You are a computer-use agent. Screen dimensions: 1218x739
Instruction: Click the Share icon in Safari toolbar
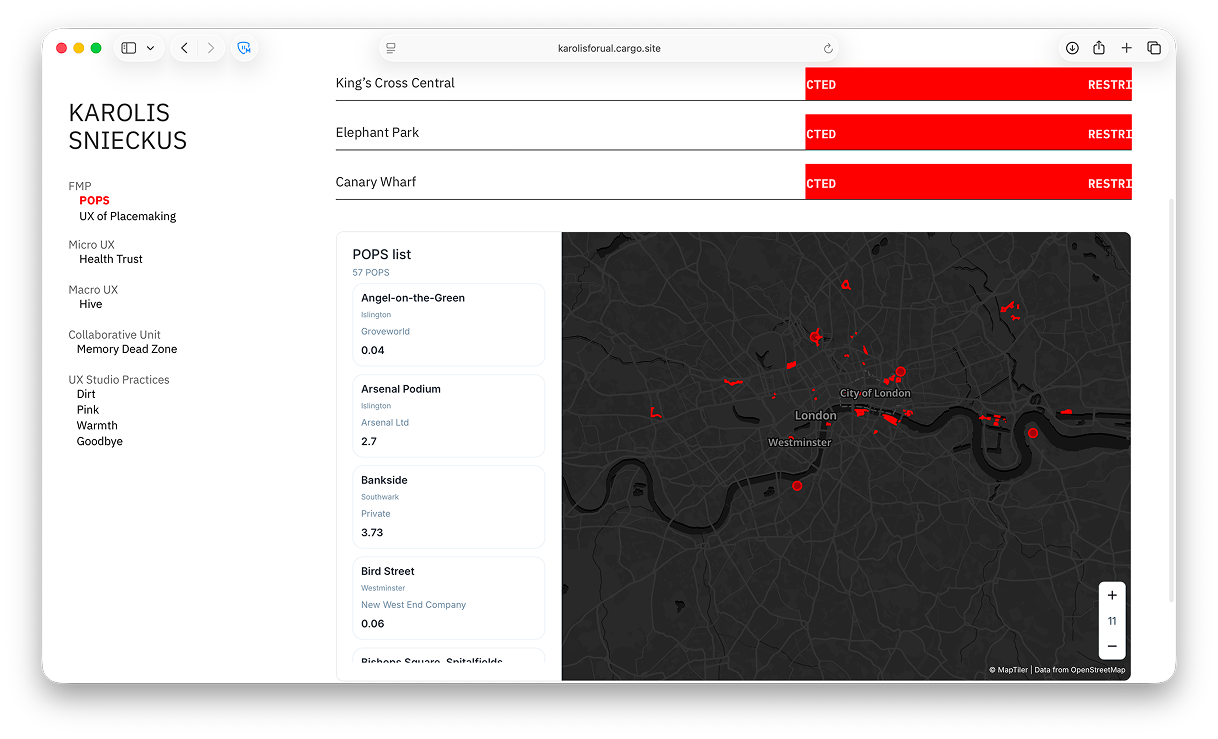tap(1099, 48)
